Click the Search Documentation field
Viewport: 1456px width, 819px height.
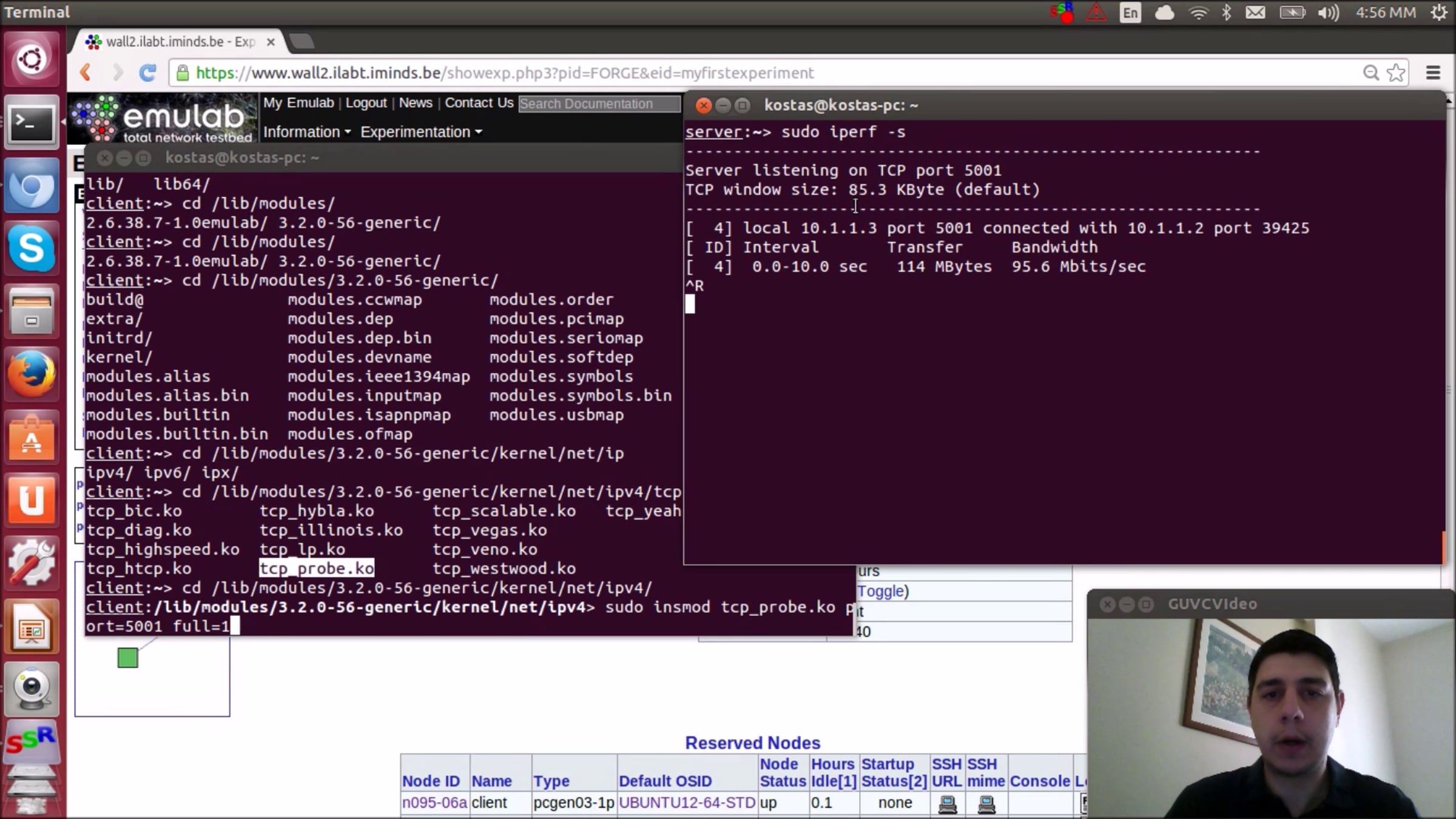tap(599, 104)
